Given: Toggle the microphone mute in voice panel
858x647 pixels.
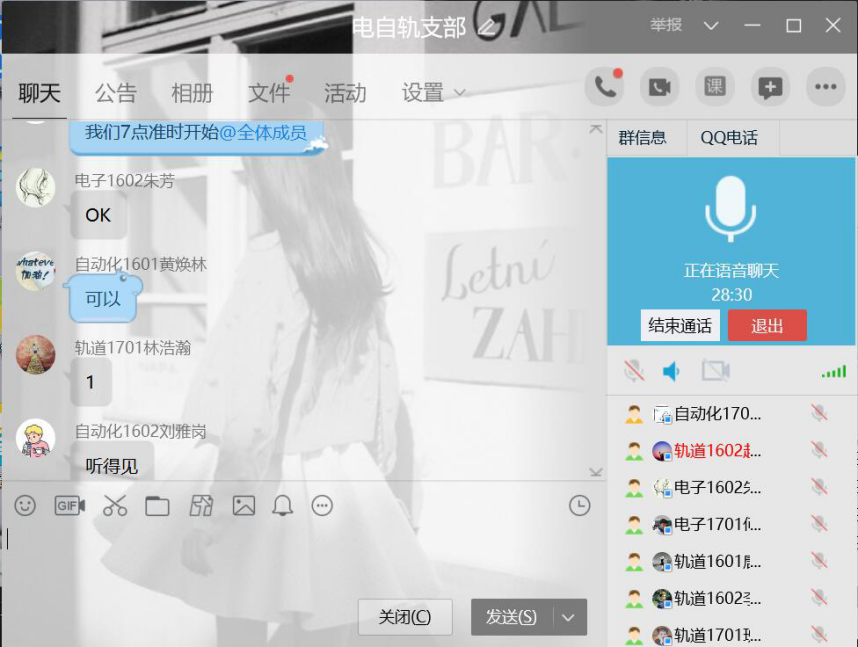Looking at the screenshot, I should (x=633, y=371).
